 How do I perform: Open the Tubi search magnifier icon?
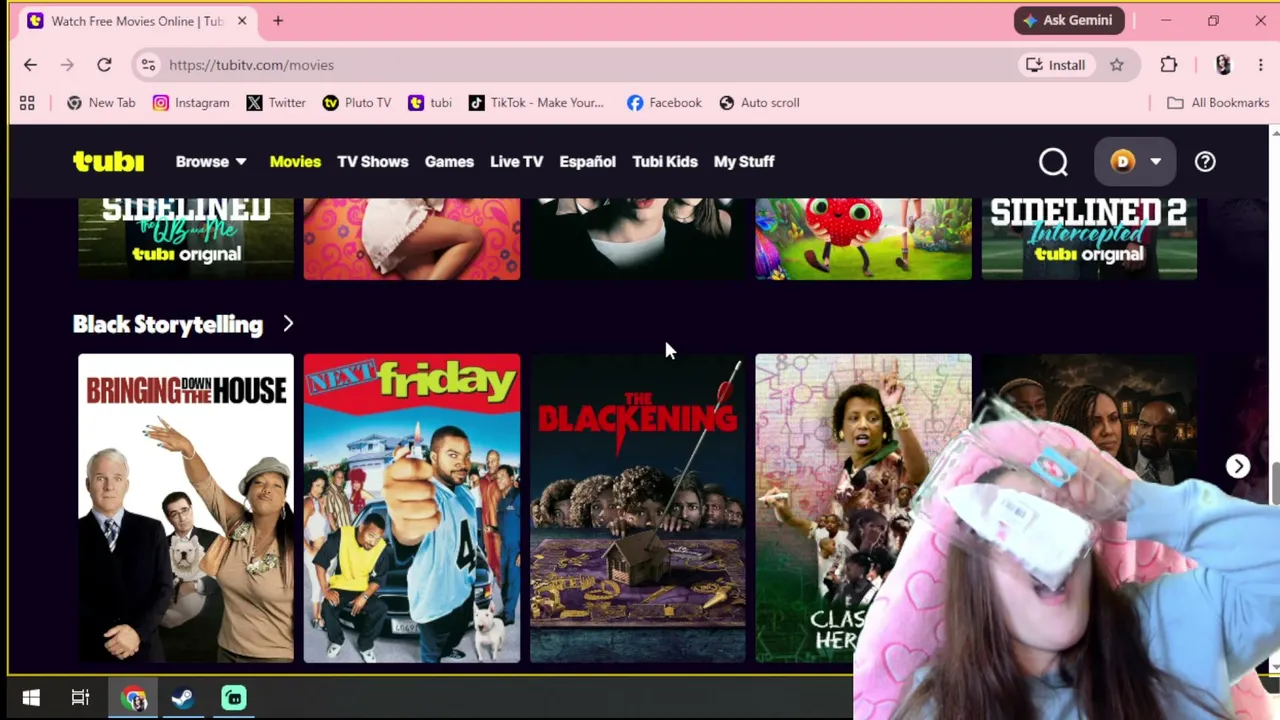coord(1053,161)
